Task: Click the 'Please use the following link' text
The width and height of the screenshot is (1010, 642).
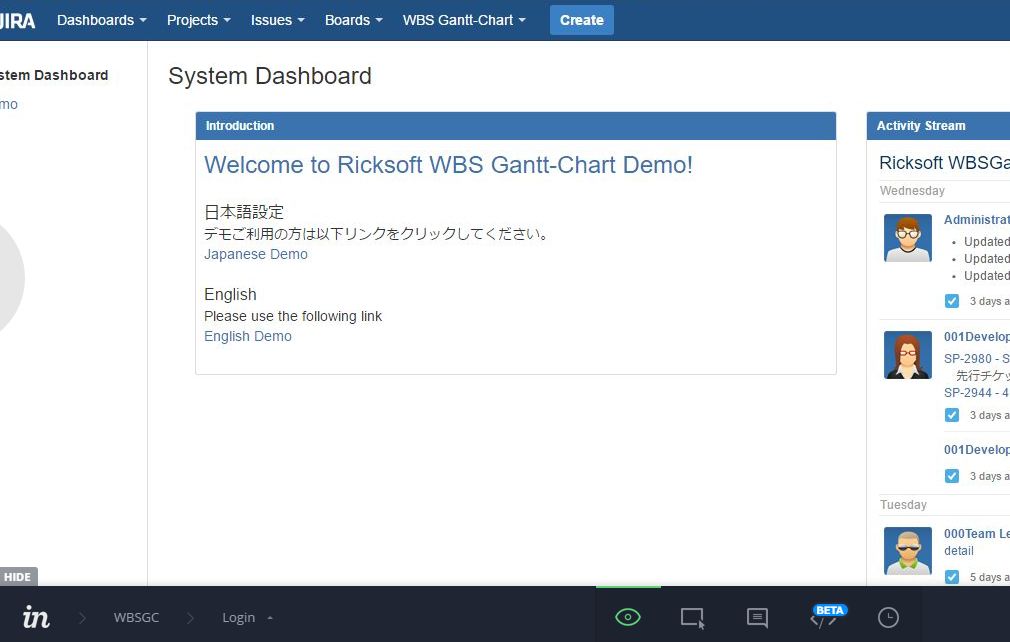Action: tap(293, 316)
